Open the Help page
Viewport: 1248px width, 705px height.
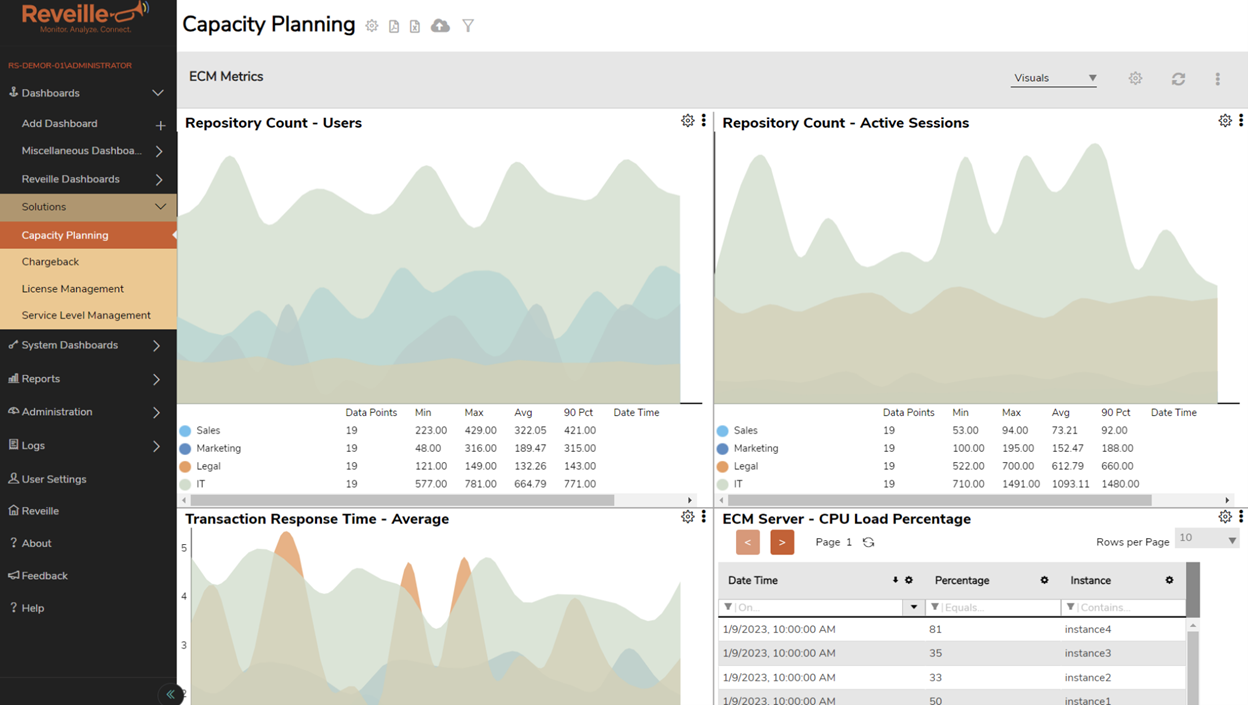27,608
